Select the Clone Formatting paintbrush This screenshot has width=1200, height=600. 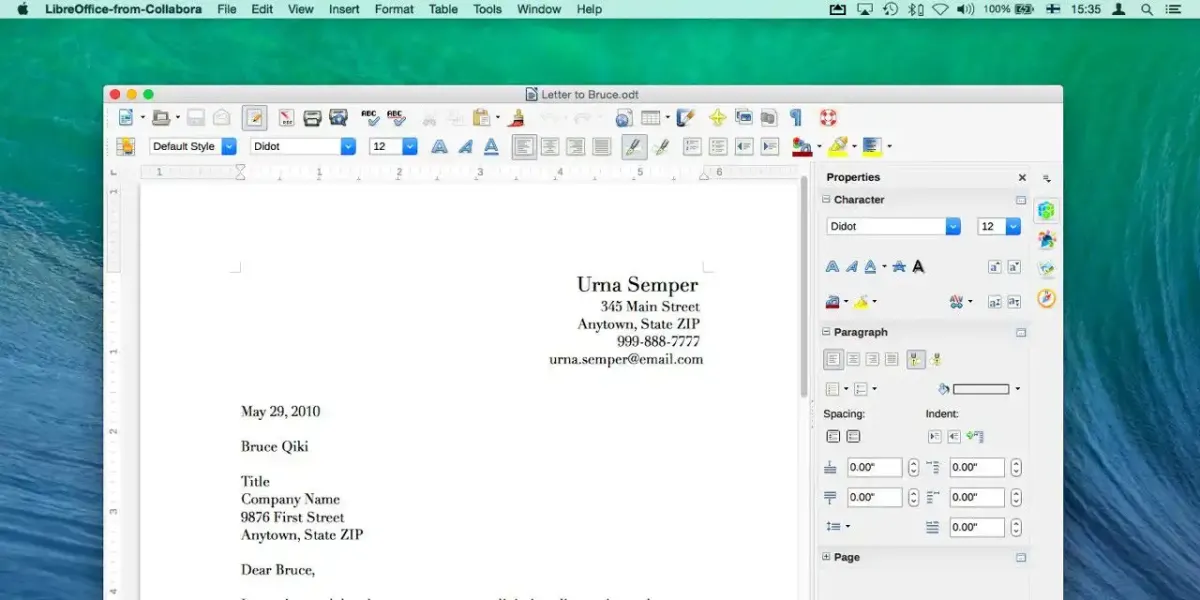click(x=517, y=118)
